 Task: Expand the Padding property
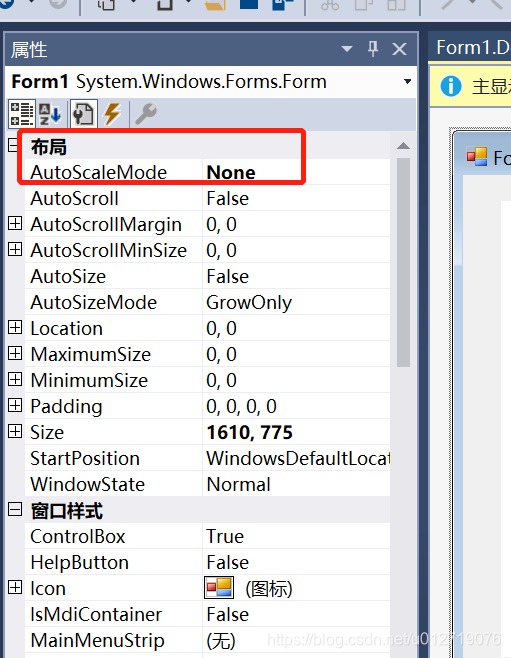[15, 406]
